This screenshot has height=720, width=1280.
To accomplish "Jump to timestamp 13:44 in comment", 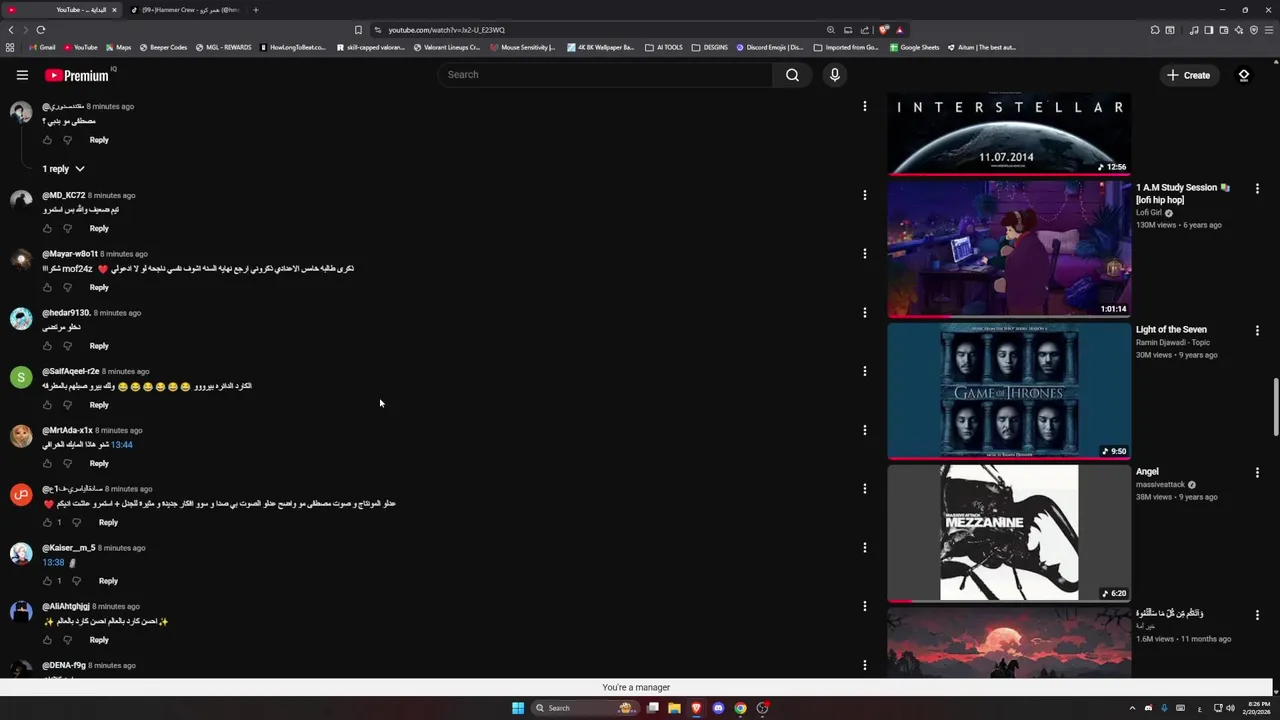I will point(122,445).
